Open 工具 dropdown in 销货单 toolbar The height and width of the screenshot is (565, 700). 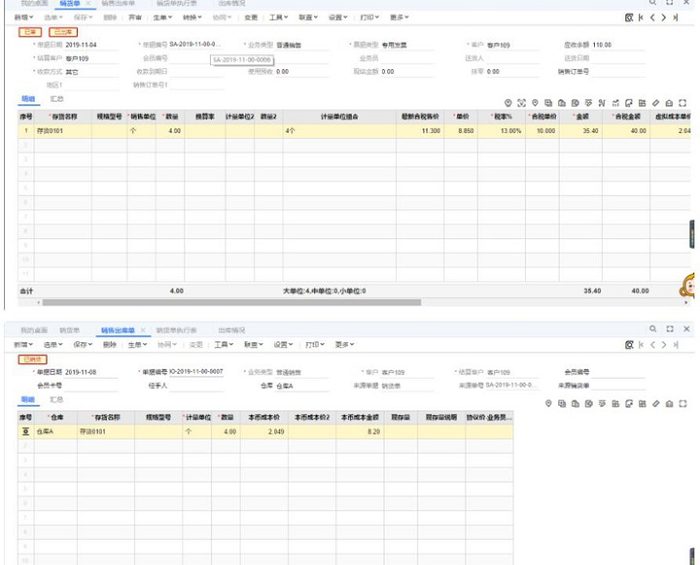[278, 17]
